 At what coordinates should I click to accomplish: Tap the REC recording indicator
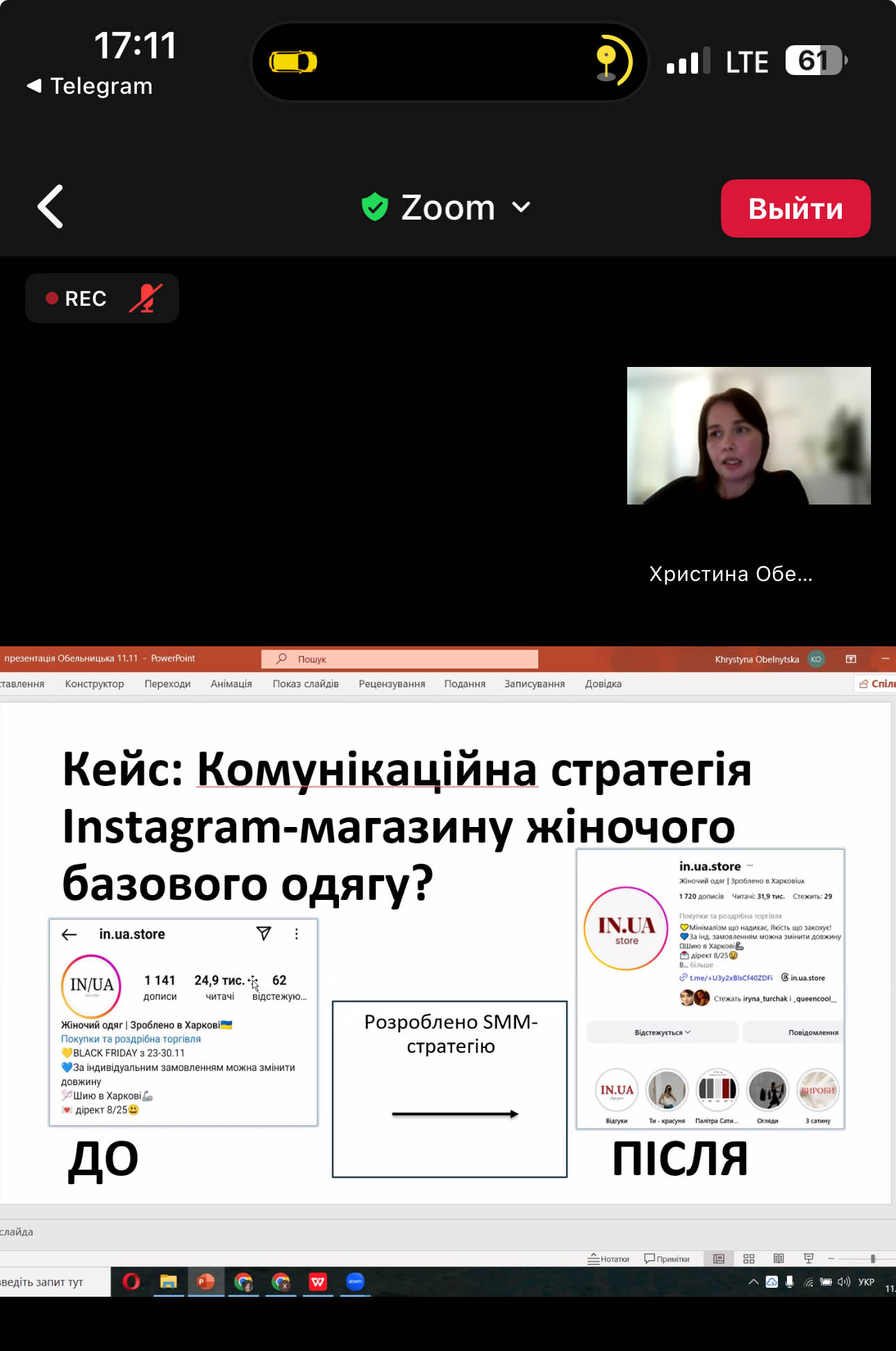pyautogui.click(x=76, y=298)
